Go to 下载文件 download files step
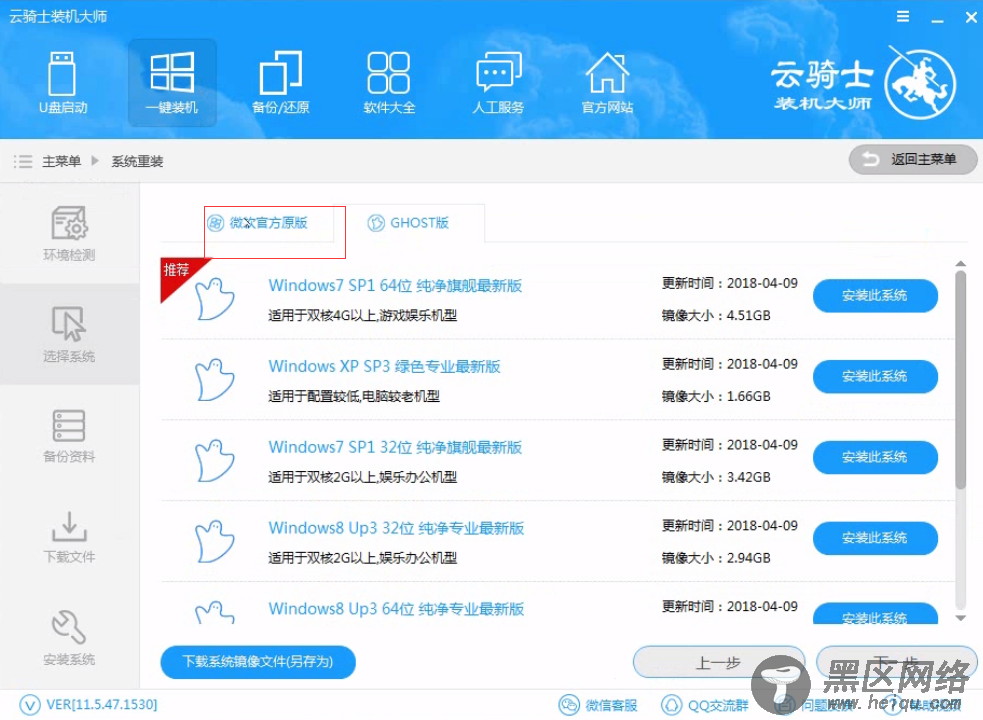This screenshot has width=983, height=720. tap(69, 537)
